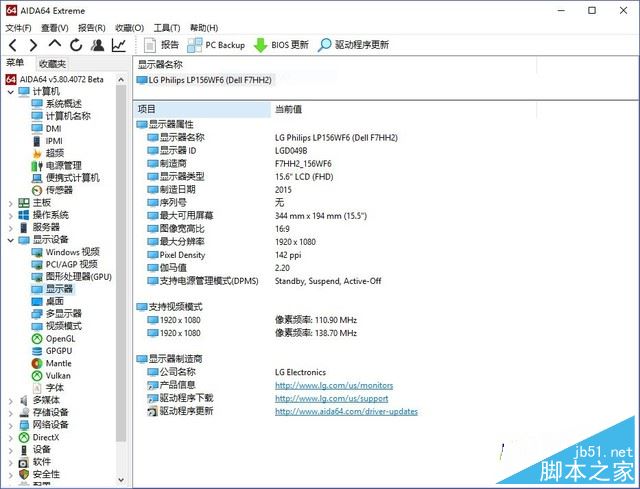Image resolution: width=640 pixels, height=489 pixels.
Task: Collapse the 显示设备 tree node
Action: pyautogui.click(x=11, y=240)
